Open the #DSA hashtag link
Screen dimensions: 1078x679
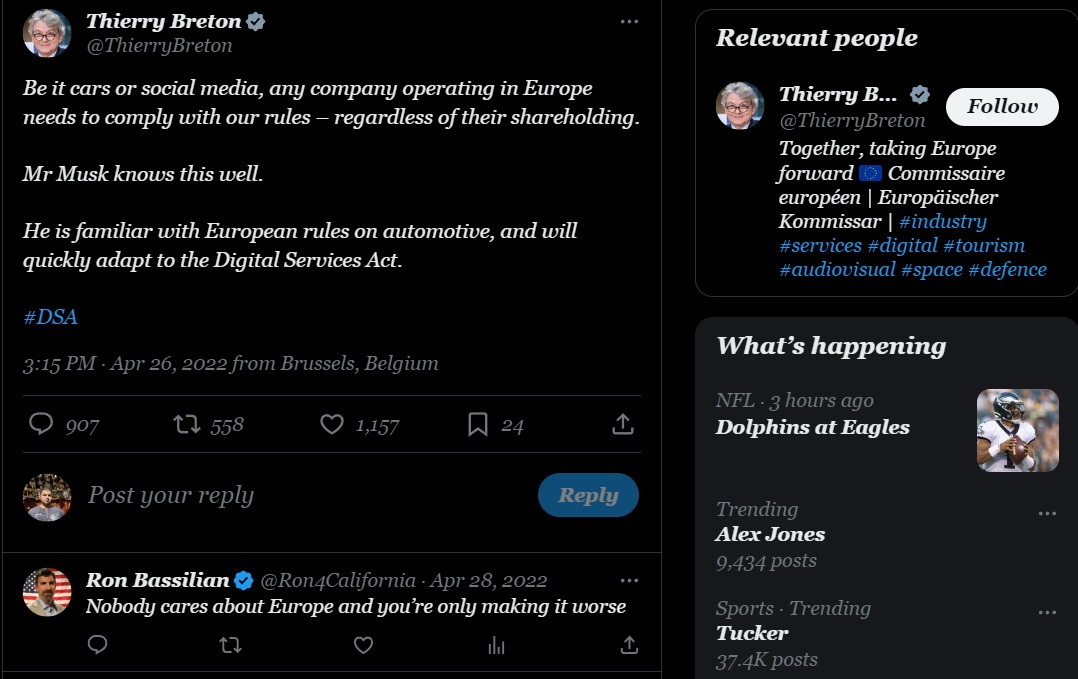click(50, 317)
